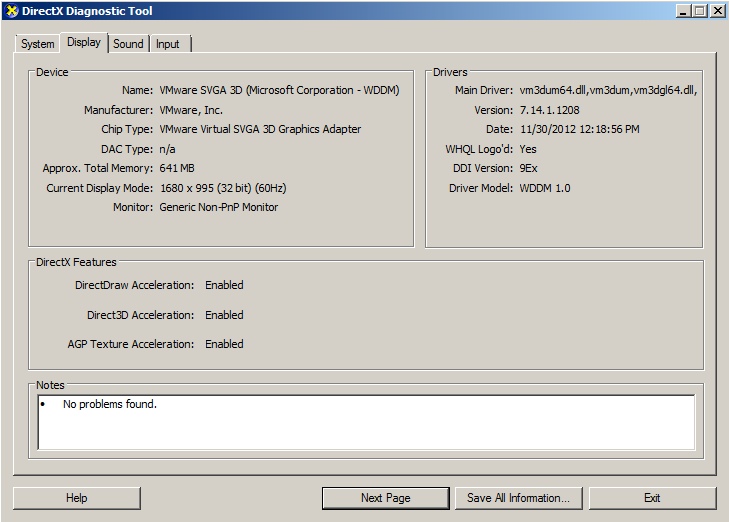729x522 pixels.
Task: Click device name 'VMware SVGA 3D' value
Action: pos(279,90)
